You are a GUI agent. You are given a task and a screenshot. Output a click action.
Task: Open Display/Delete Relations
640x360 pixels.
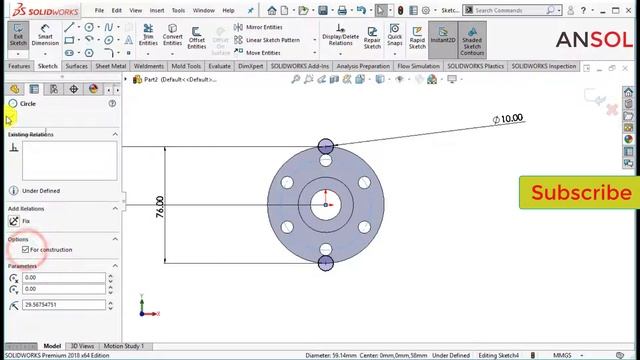(340, 34)
